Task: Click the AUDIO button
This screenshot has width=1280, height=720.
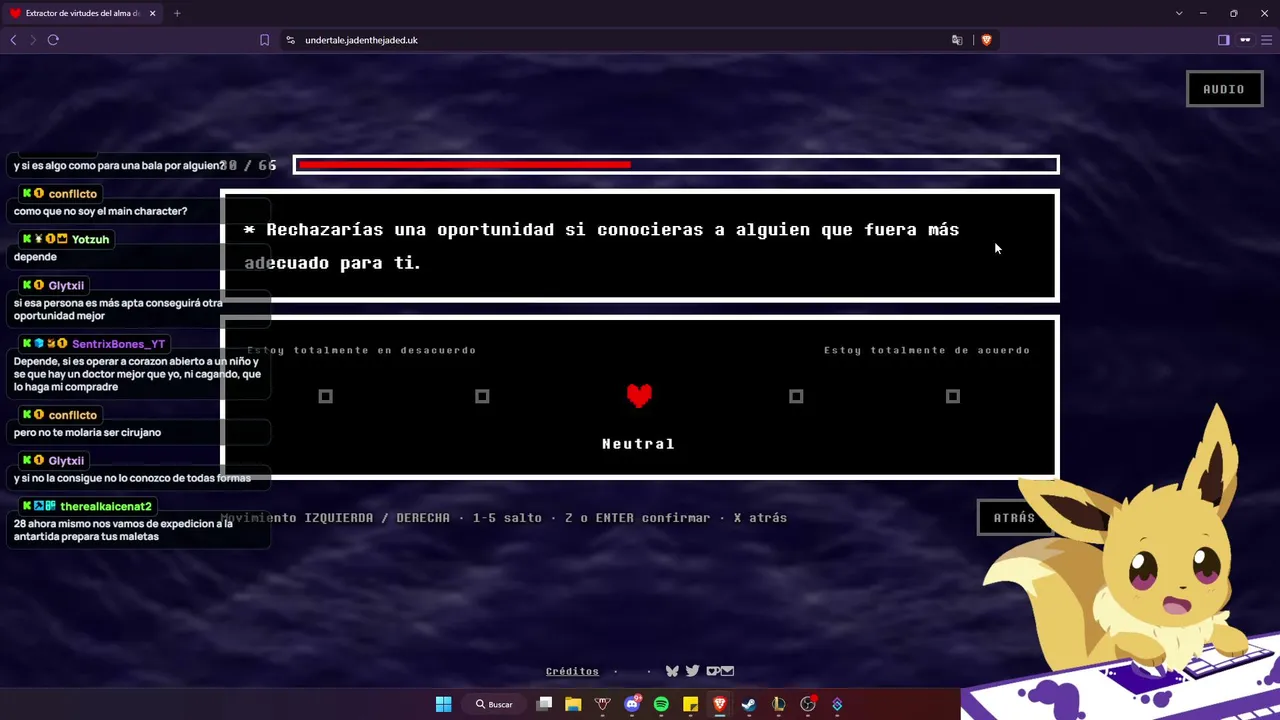Action: (x=1224, y=89)
